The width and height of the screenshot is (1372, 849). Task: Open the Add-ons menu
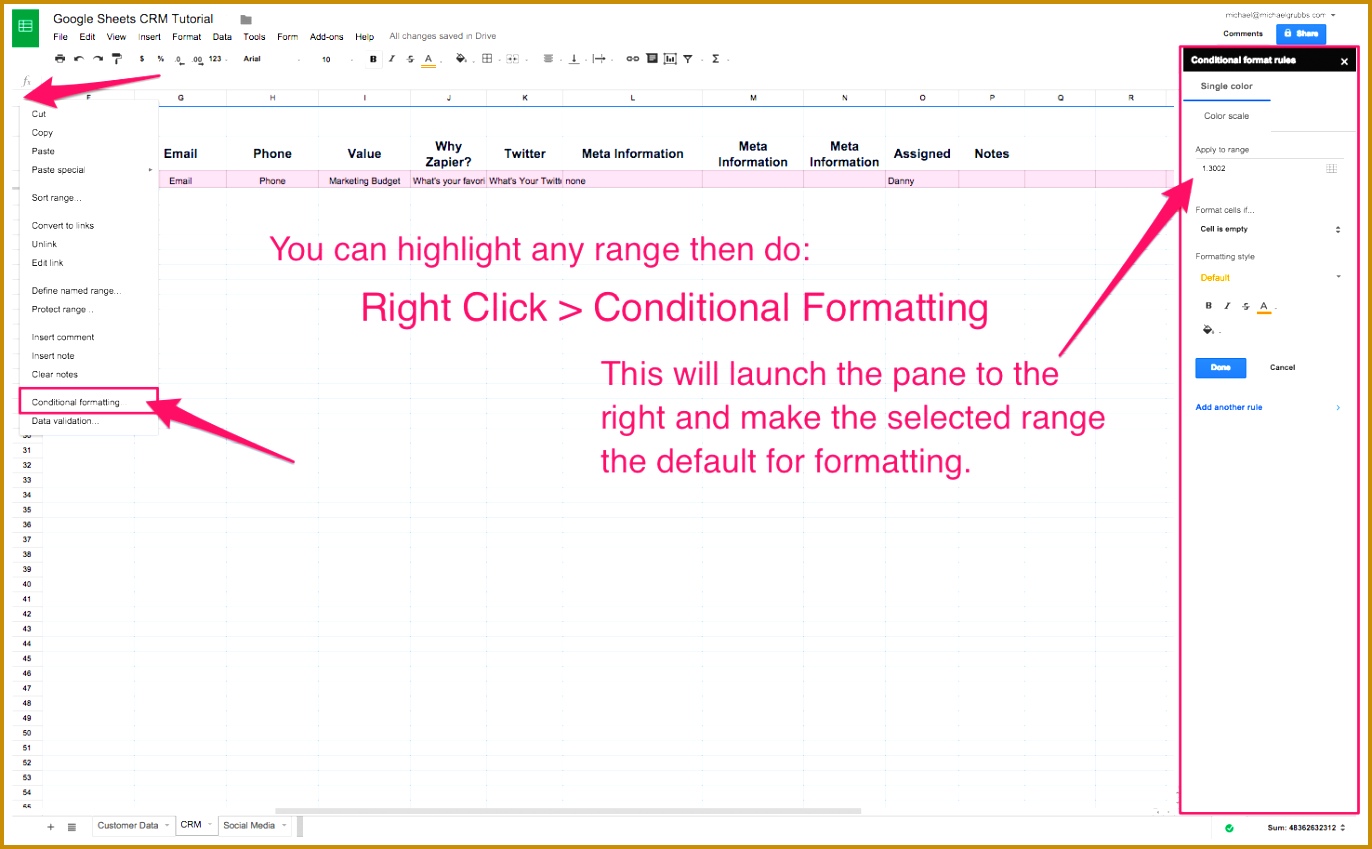(x=327, y=37)
